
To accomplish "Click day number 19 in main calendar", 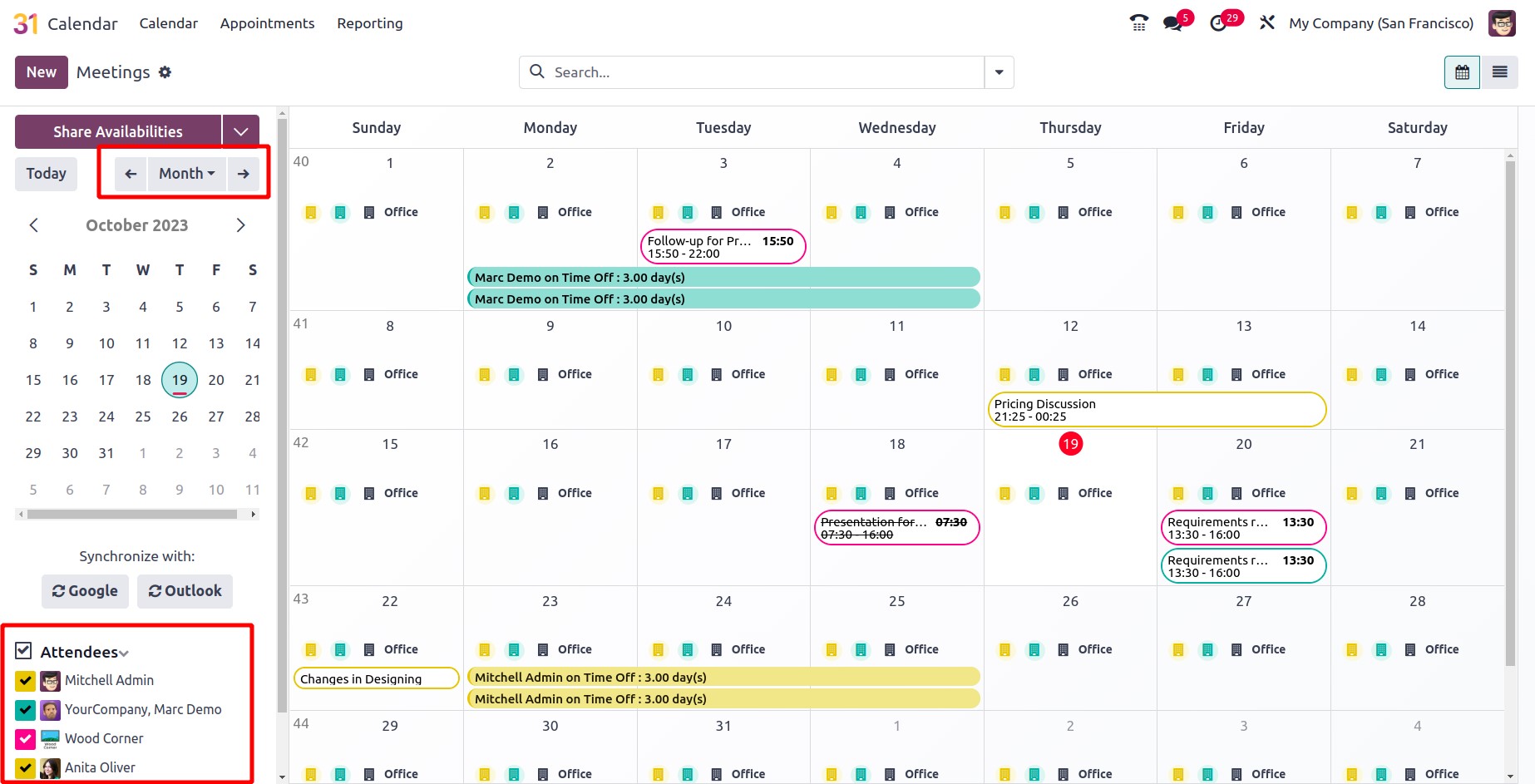I will coord(1070,444).
